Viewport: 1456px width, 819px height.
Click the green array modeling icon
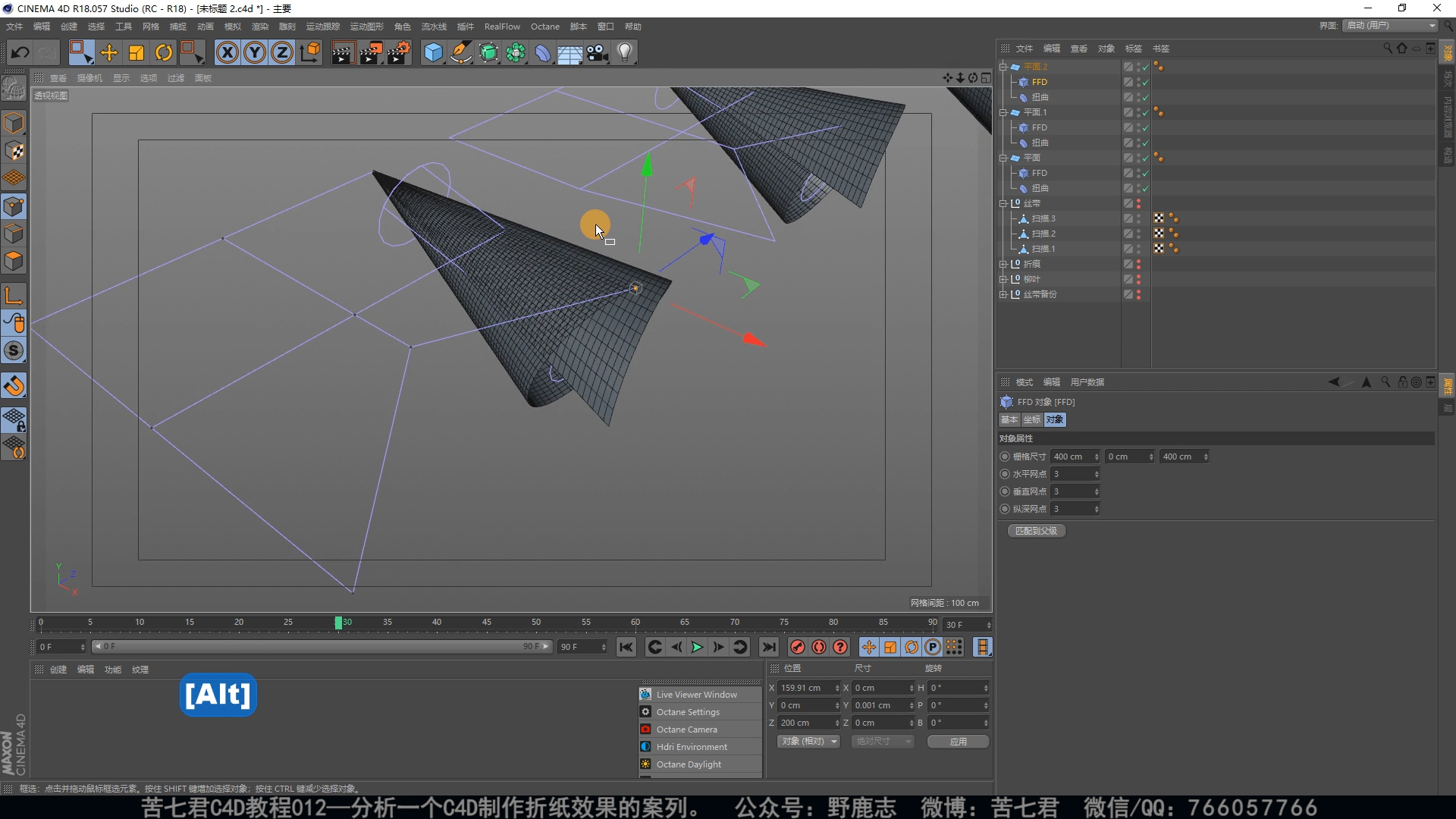coord(516,52)
